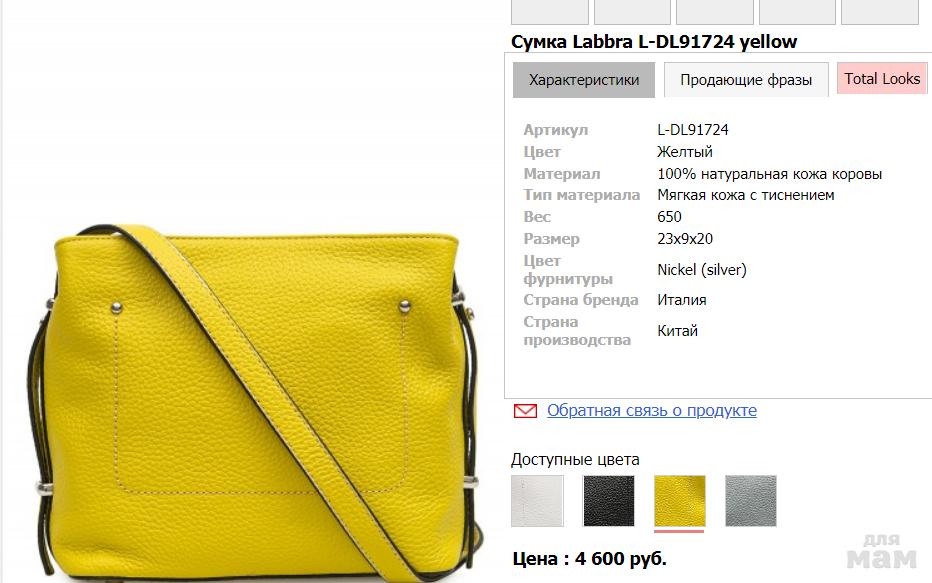Open the Total Looks tab
This screenshot has height=583, width=932.
click(882, 78)
